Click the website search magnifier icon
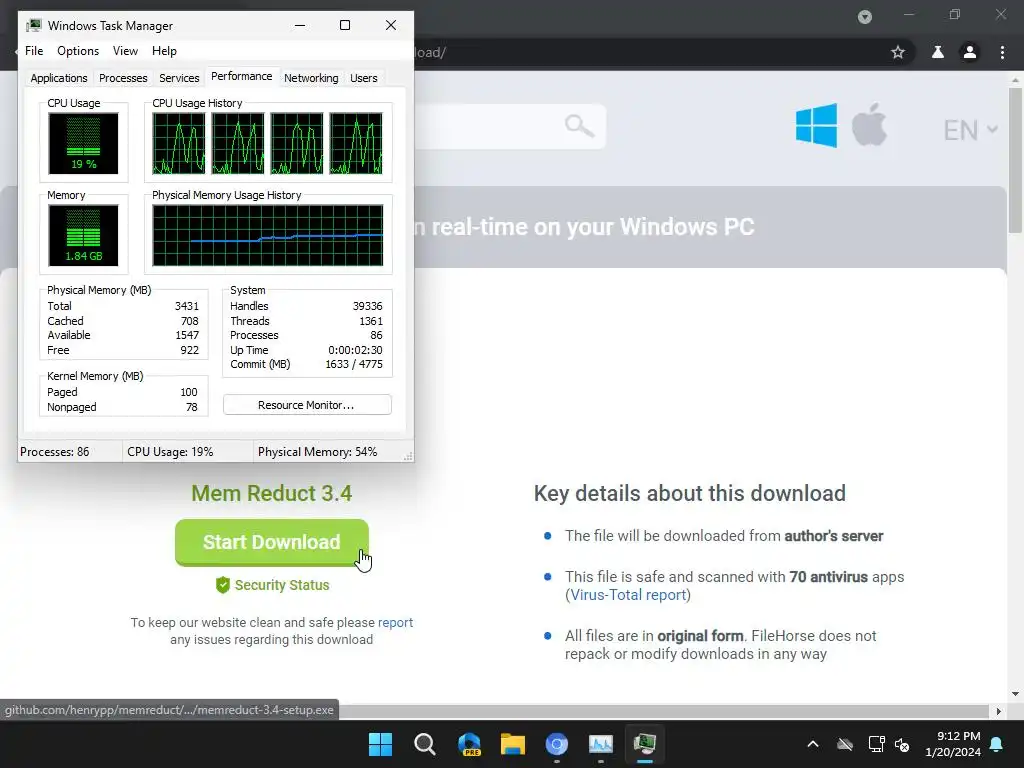Screen dimensions: 1024x768 tap(579, 125)
